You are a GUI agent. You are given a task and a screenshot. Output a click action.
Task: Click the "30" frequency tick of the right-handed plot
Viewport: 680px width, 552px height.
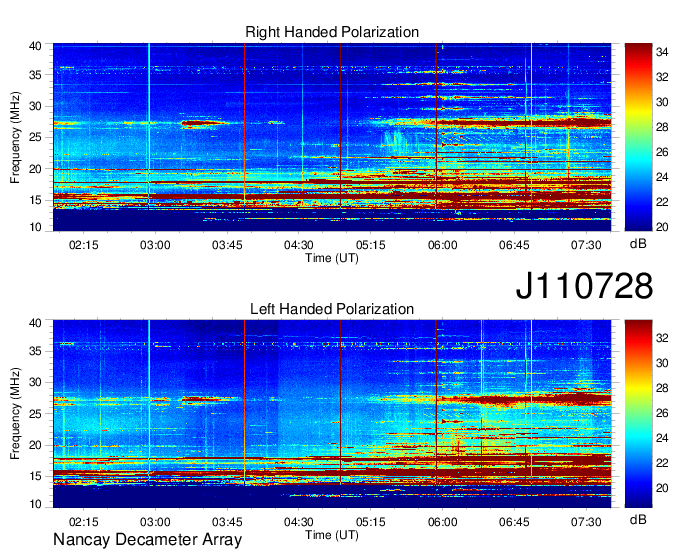coord(35,106)
